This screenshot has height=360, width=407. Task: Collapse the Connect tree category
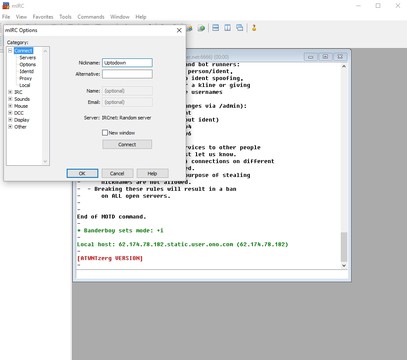(10, 51)
